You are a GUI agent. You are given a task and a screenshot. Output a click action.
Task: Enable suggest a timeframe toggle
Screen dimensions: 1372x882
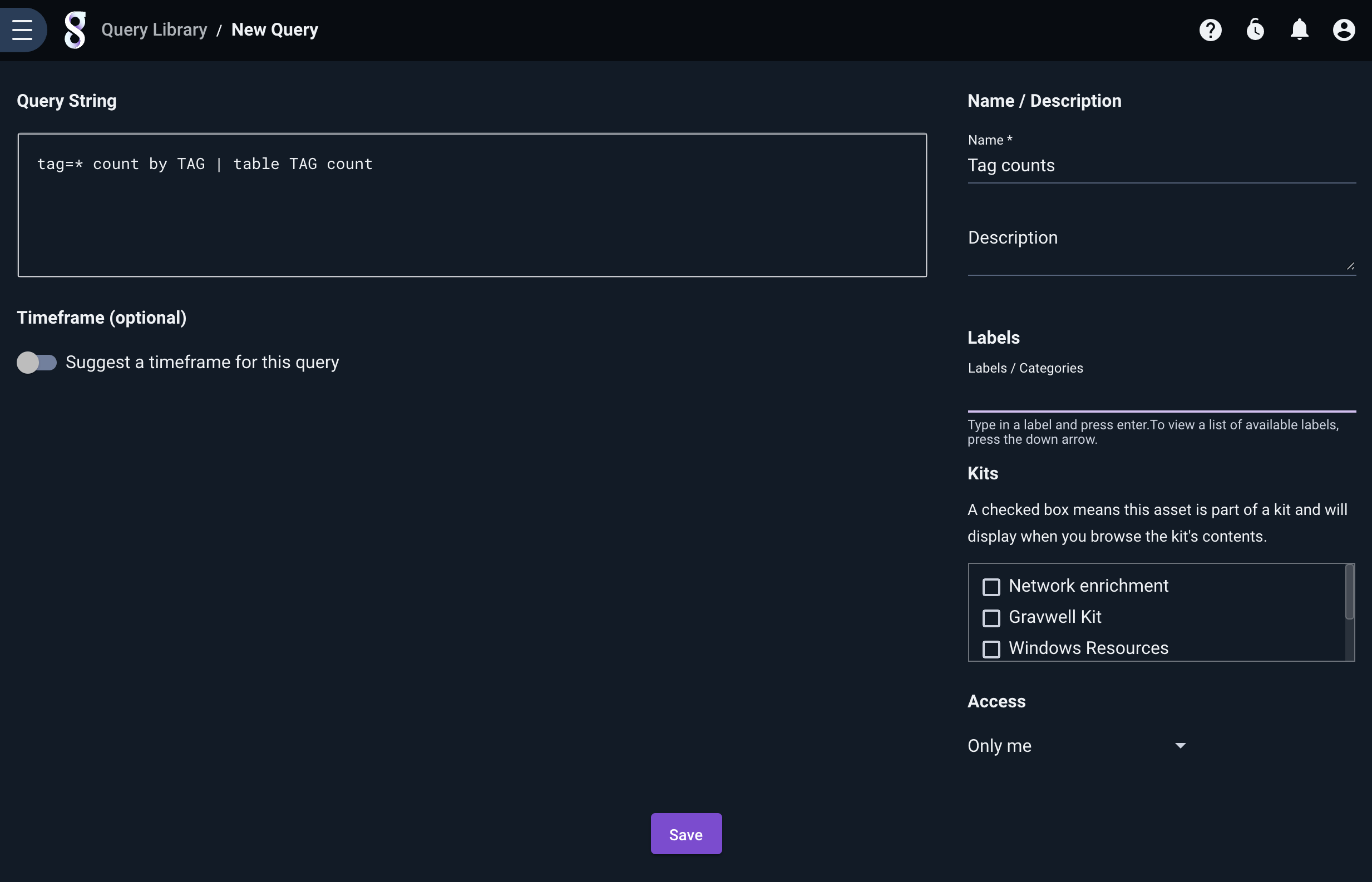coord(37,363)
